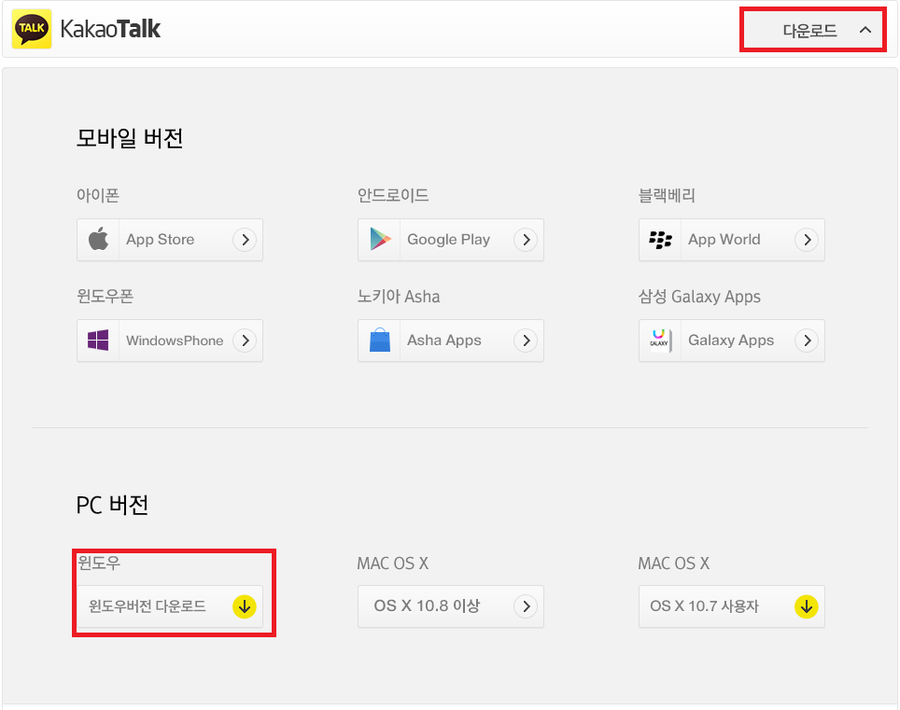This screenshot has height=710, width=900.
Task: Click the chevron arrow beside OS X 10.8 이상
Action: (525, 607)
